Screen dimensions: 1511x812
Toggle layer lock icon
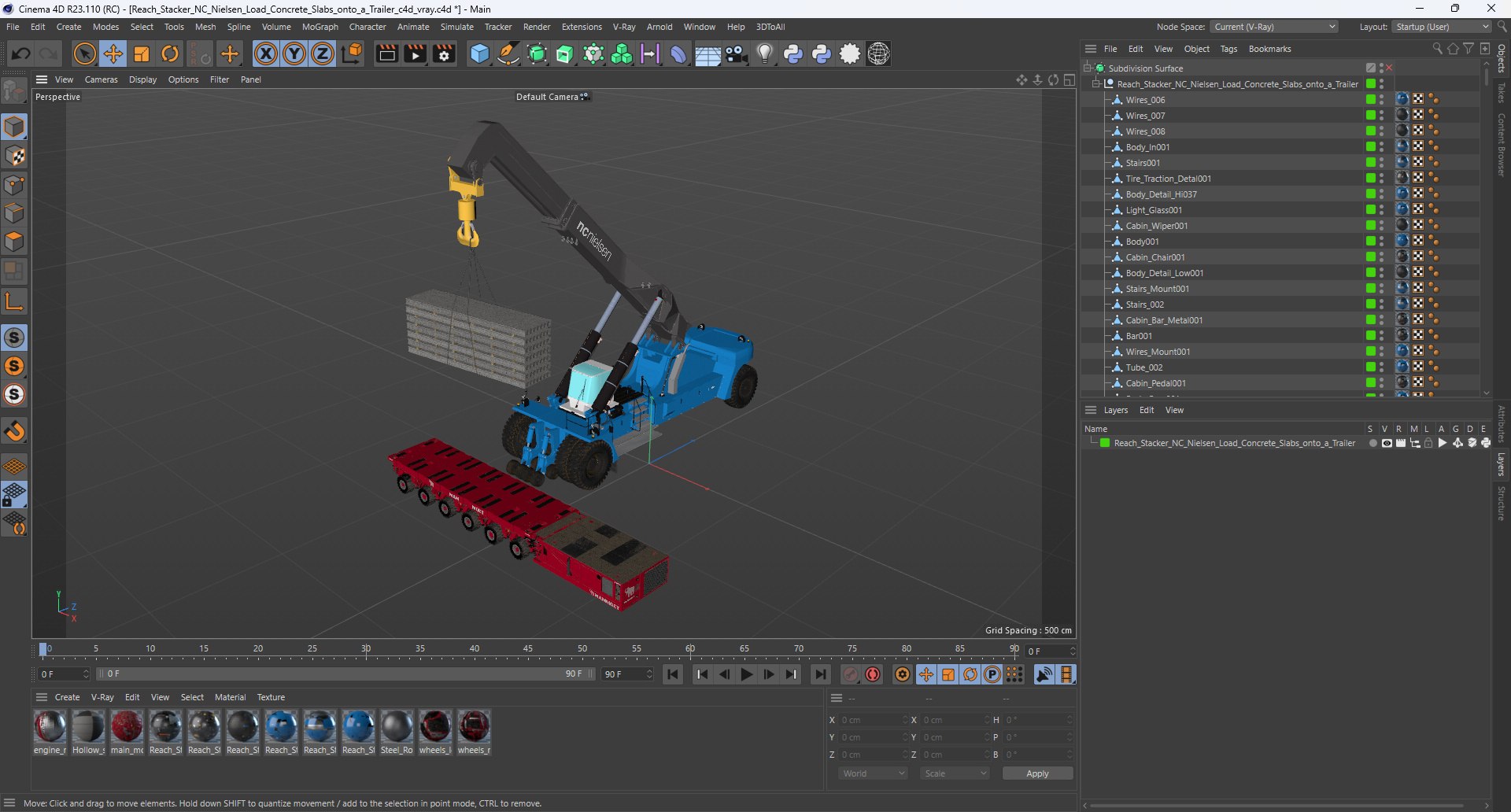(1428, 443)
